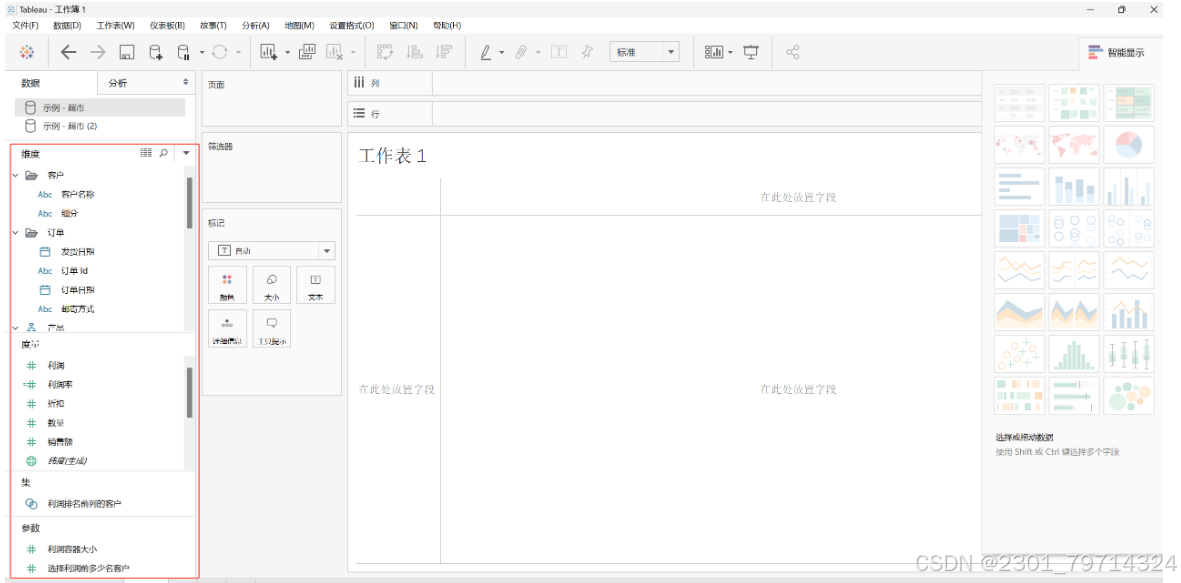The width and height of the screenshot is (1181, 583).
Task: Click the save workbook toolbar icon
Action: click(x=127, y=52)
